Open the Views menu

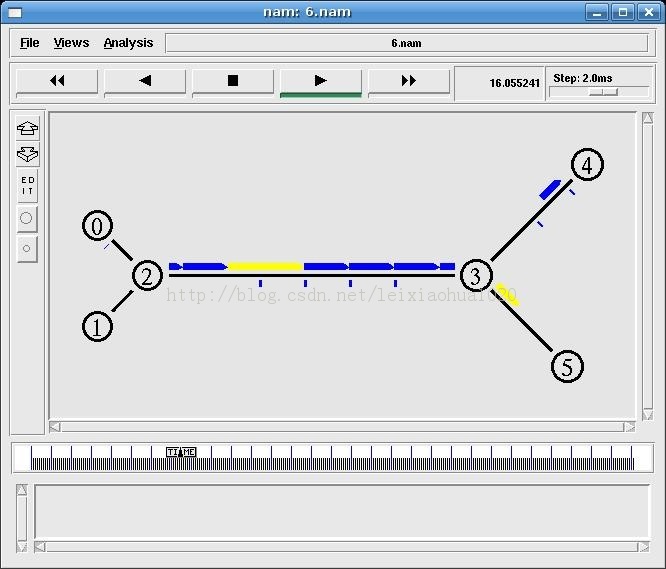(71, 43)
